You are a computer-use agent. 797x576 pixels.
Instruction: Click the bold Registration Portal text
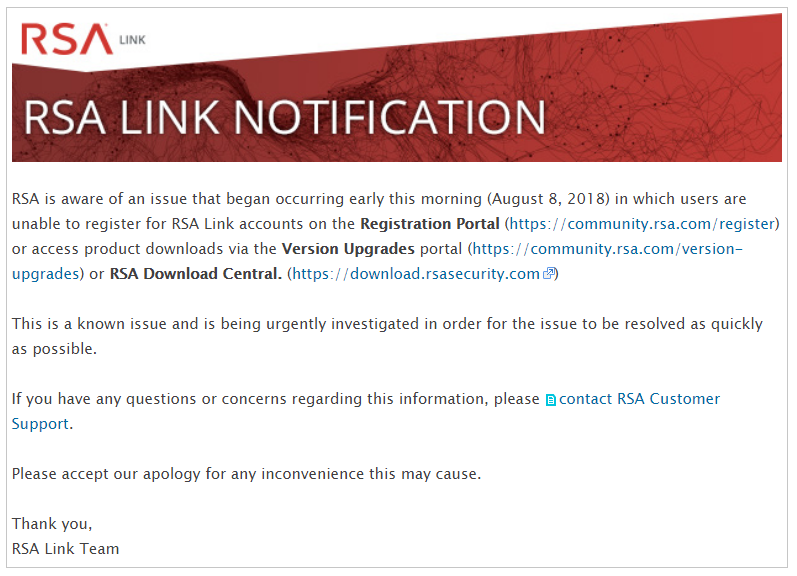tap(430, 222)
